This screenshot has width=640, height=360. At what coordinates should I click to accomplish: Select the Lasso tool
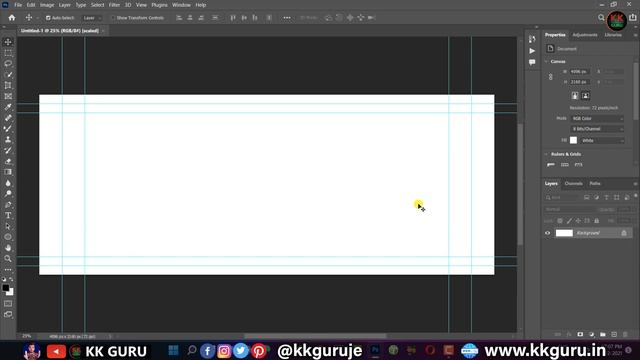(8, 64)
